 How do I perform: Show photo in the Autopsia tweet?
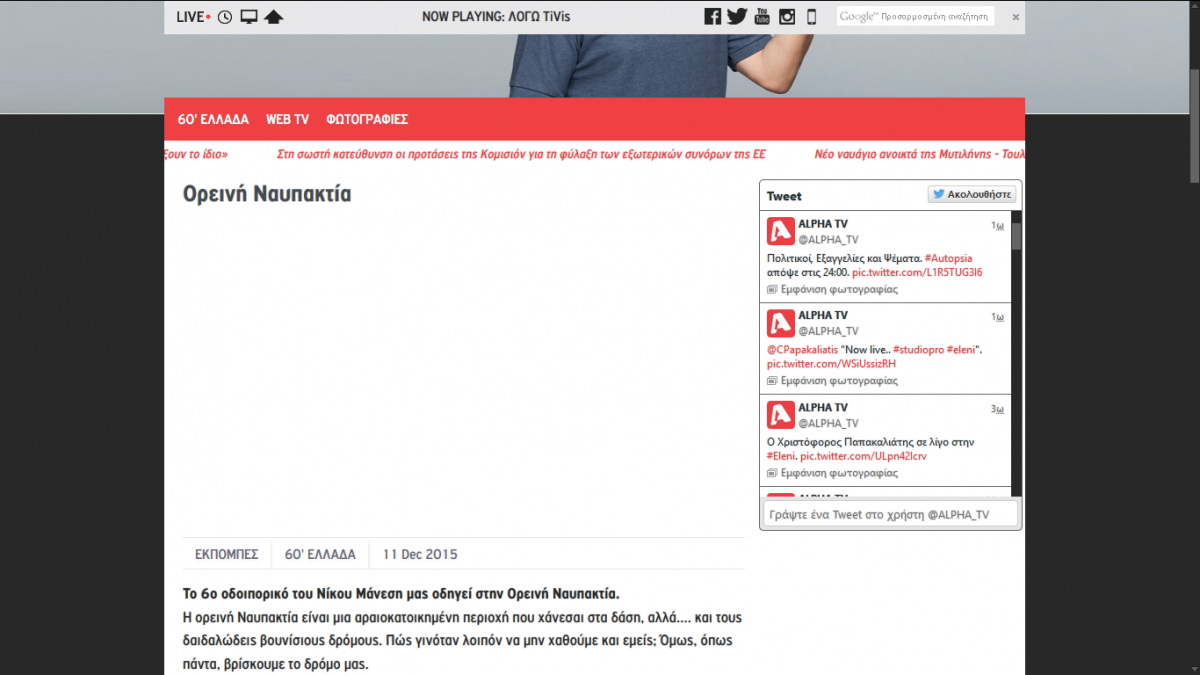click(832, 289)
